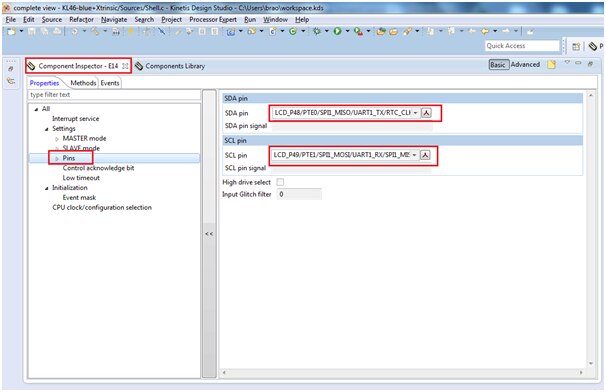606x392 pixels.
Task: Click the Input Glitch filter value field
Action: (x=299, y=194)
